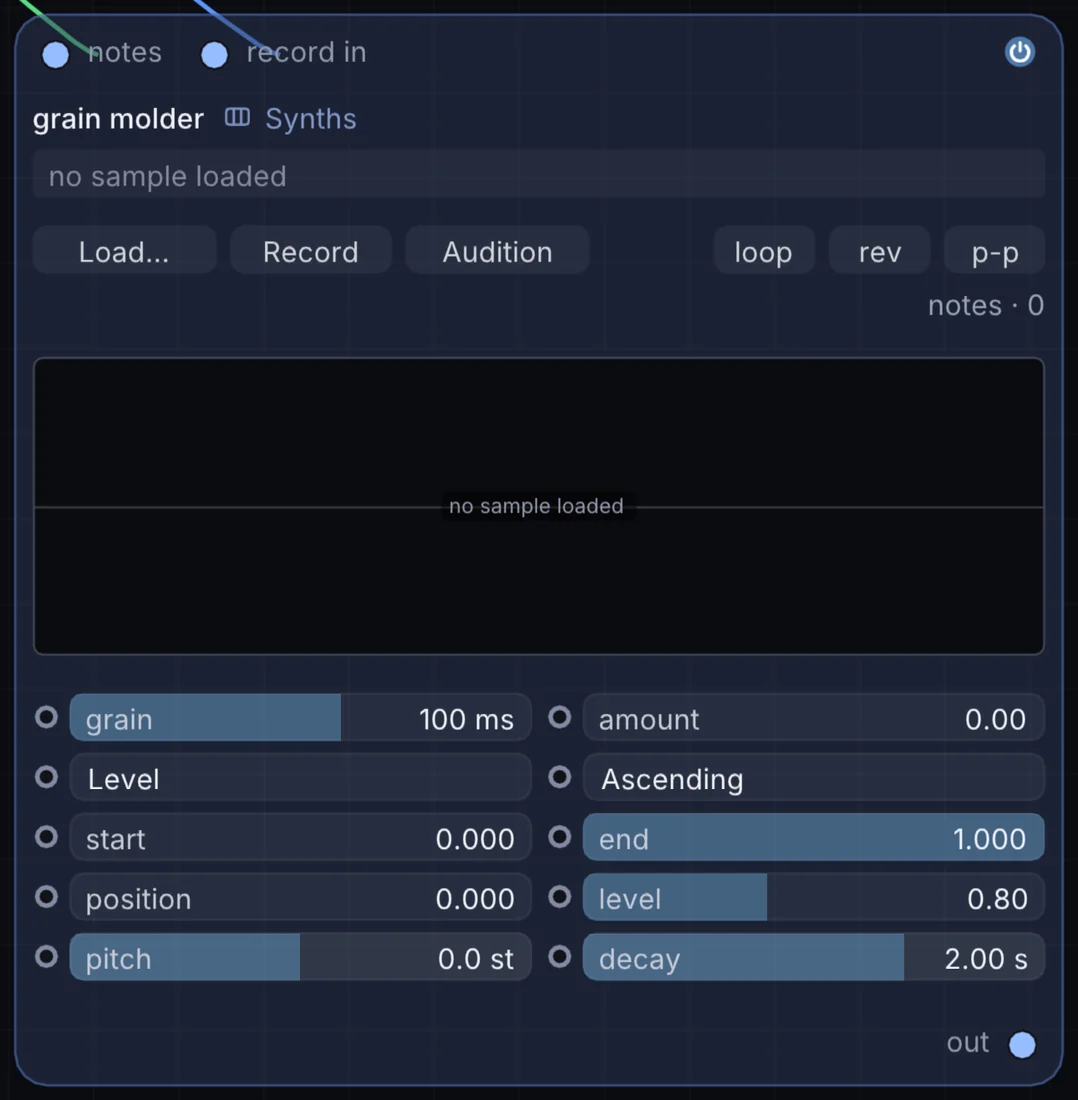Click the record in input port
The image size is (1078, 1100).
pos(214,55)
